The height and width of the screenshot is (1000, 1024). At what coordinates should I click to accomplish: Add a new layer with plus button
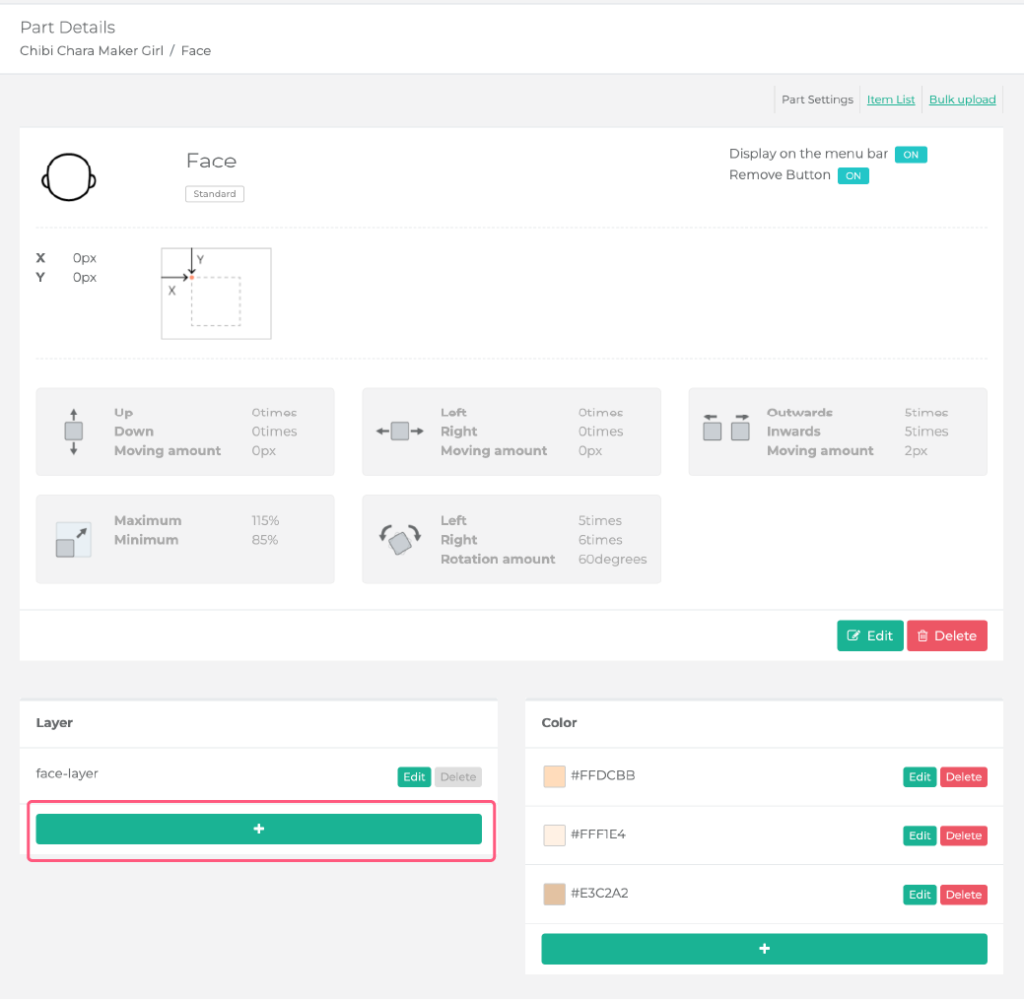click(x=259, y=829)
